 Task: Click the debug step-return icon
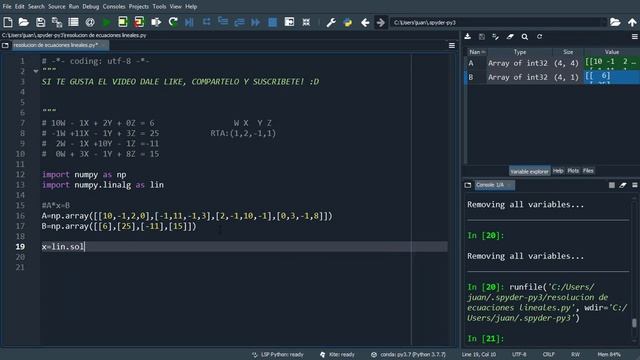pos(239,22)
